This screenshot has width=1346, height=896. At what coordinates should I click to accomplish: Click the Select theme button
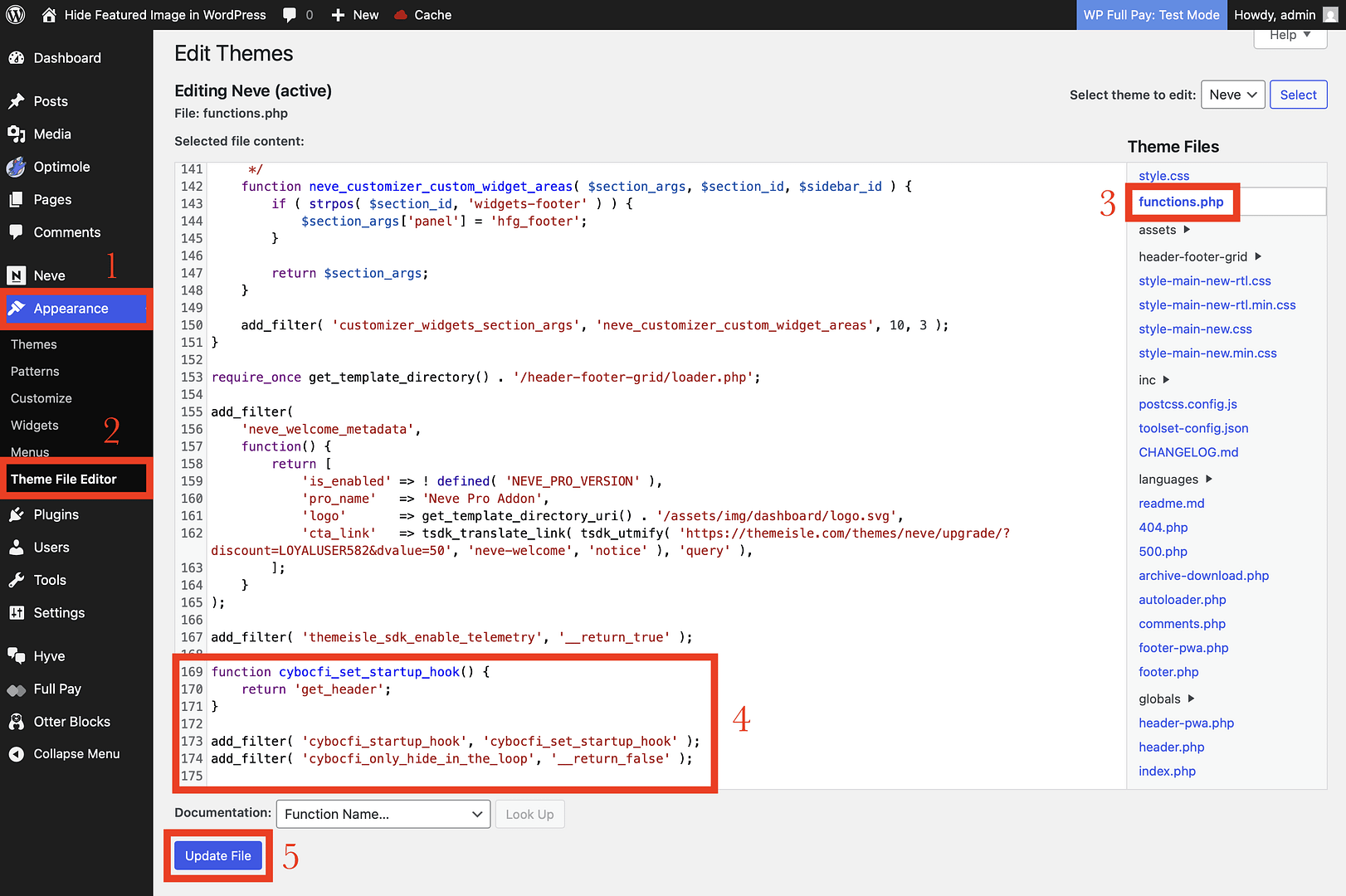pyautogui.click(x=1298, y=95)
